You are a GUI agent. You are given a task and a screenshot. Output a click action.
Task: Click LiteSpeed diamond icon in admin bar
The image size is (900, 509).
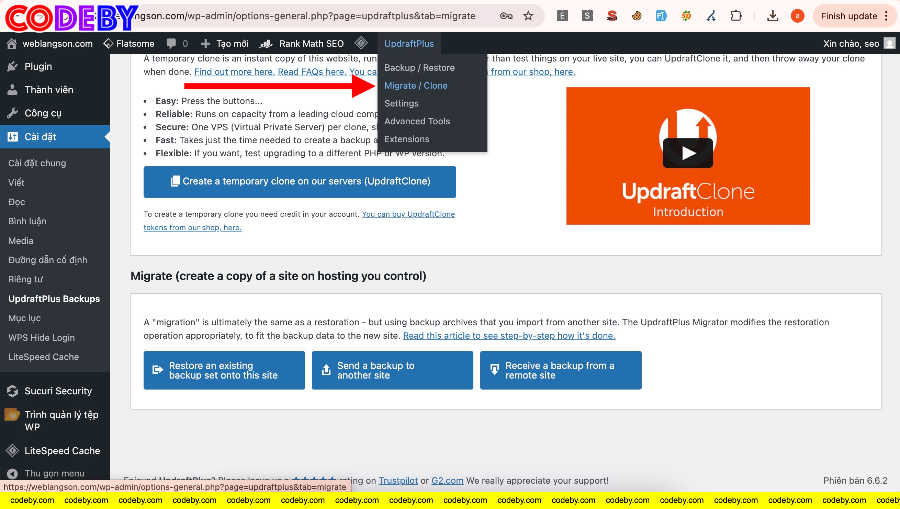(x=361, y=42)
